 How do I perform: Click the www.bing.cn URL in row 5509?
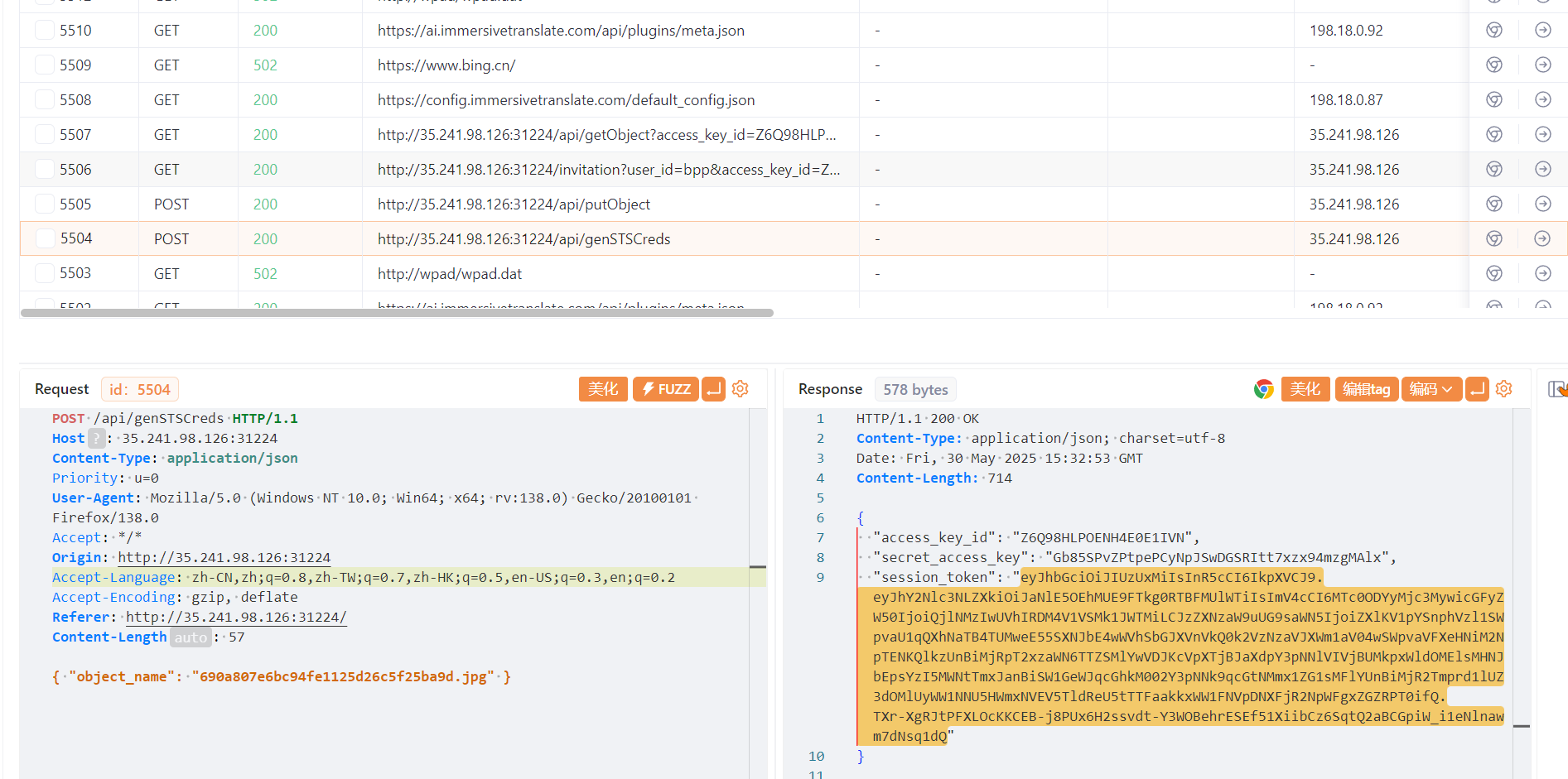(446, 65)
